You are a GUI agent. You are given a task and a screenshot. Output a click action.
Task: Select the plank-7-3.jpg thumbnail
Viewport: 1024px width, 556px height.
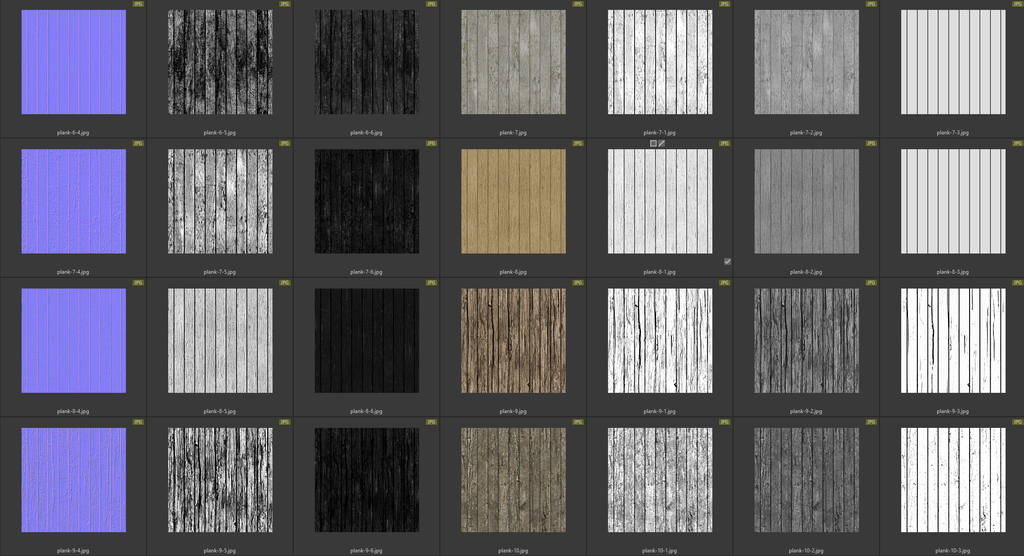[952, 62]
